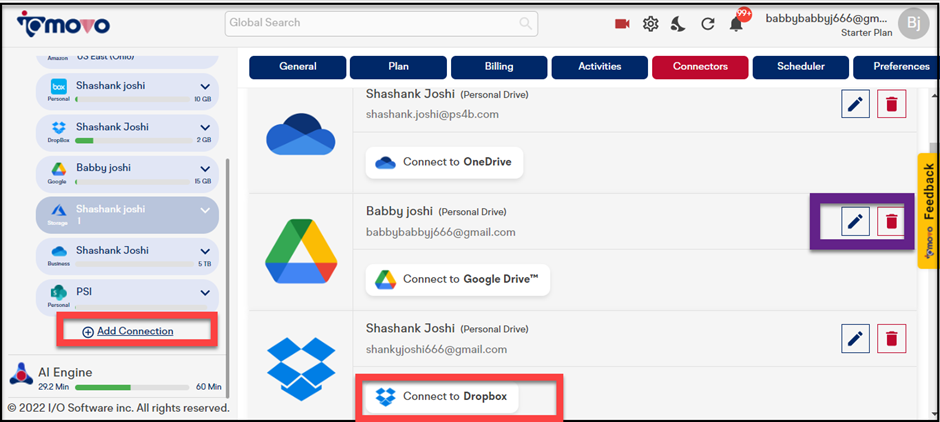
Task: Click Azure Storage icon in sidebar
Action: click(59, 210)
